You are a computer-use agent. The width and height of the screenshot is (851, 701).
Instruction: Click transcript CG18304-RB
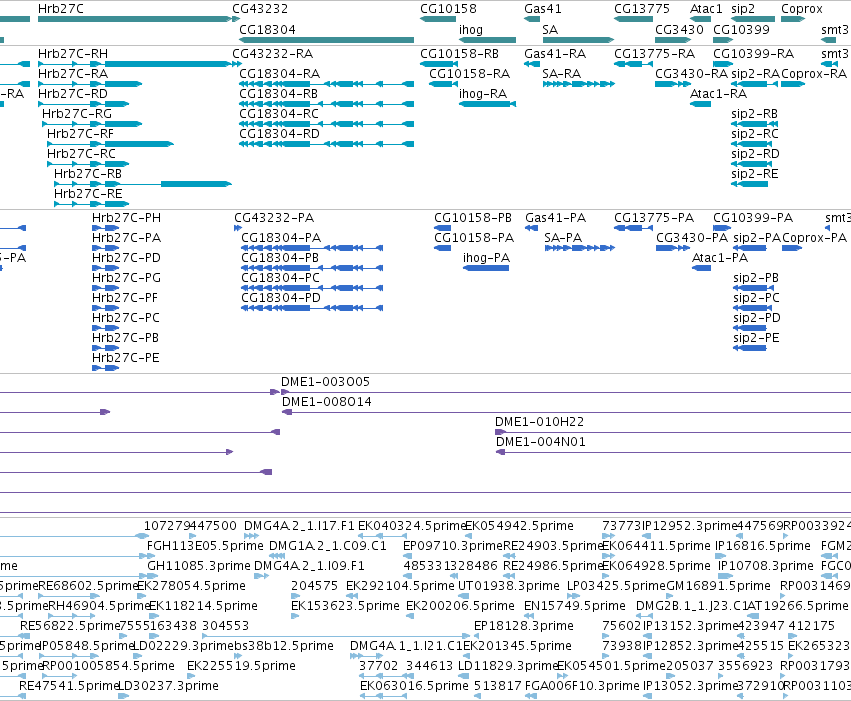click(326, 104)
